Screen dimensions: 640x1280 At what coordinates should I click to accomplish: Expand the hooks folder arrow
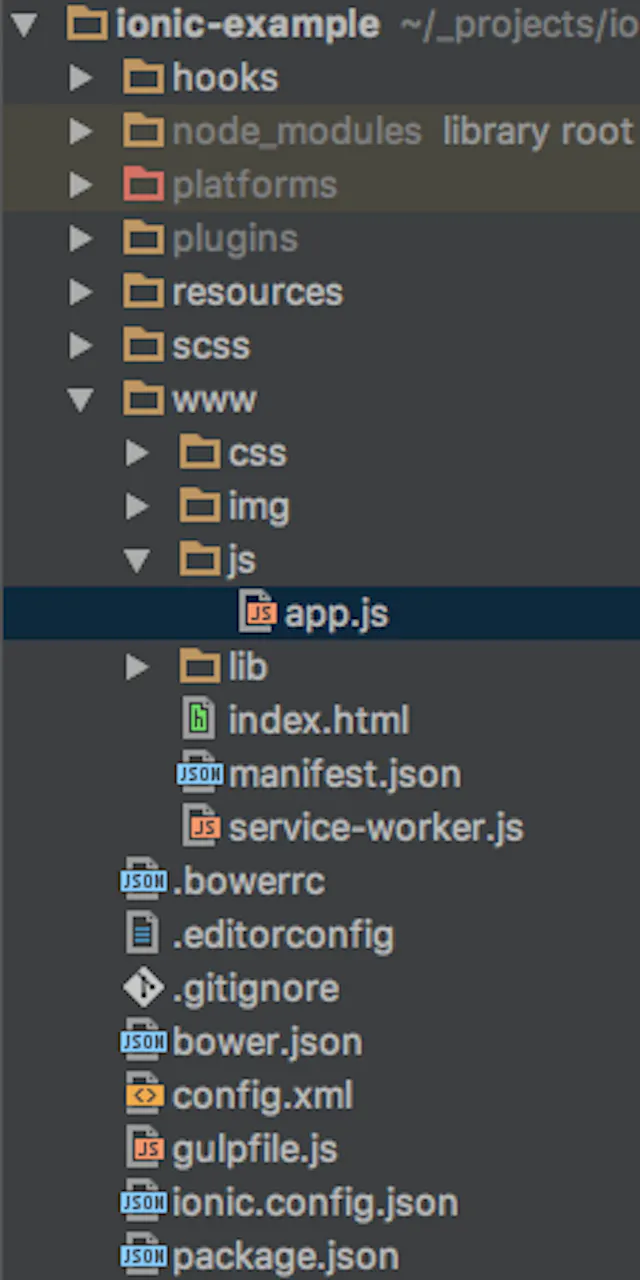coord(81,78)
